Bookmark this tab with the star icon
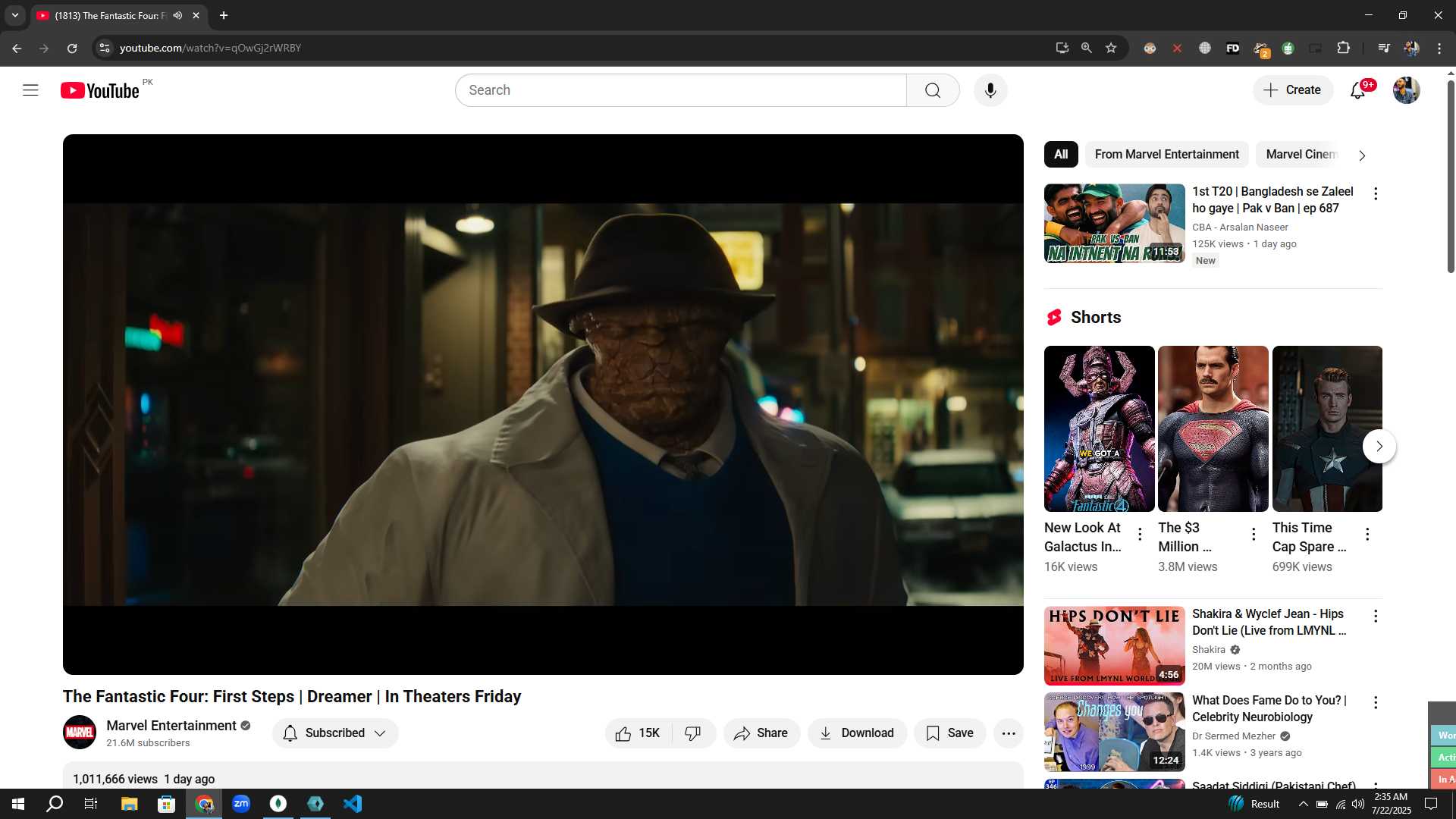The height and width of the screenshot is (819, 1456). pyautogui.click(x=1111, y=48)
